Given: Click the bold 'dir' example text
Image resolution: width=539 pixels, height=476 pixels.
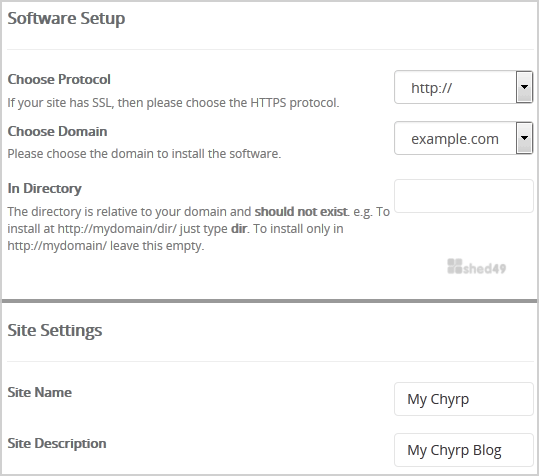Looking at the screenshot, I should pyautogui.click(x=239, y=229).
